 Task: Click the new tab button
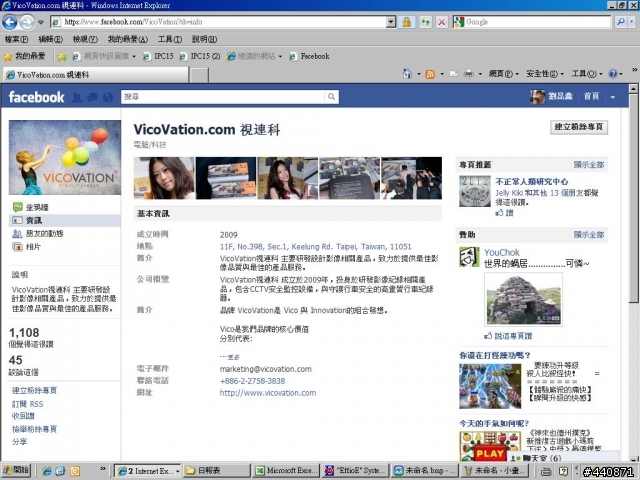[199, 75]
